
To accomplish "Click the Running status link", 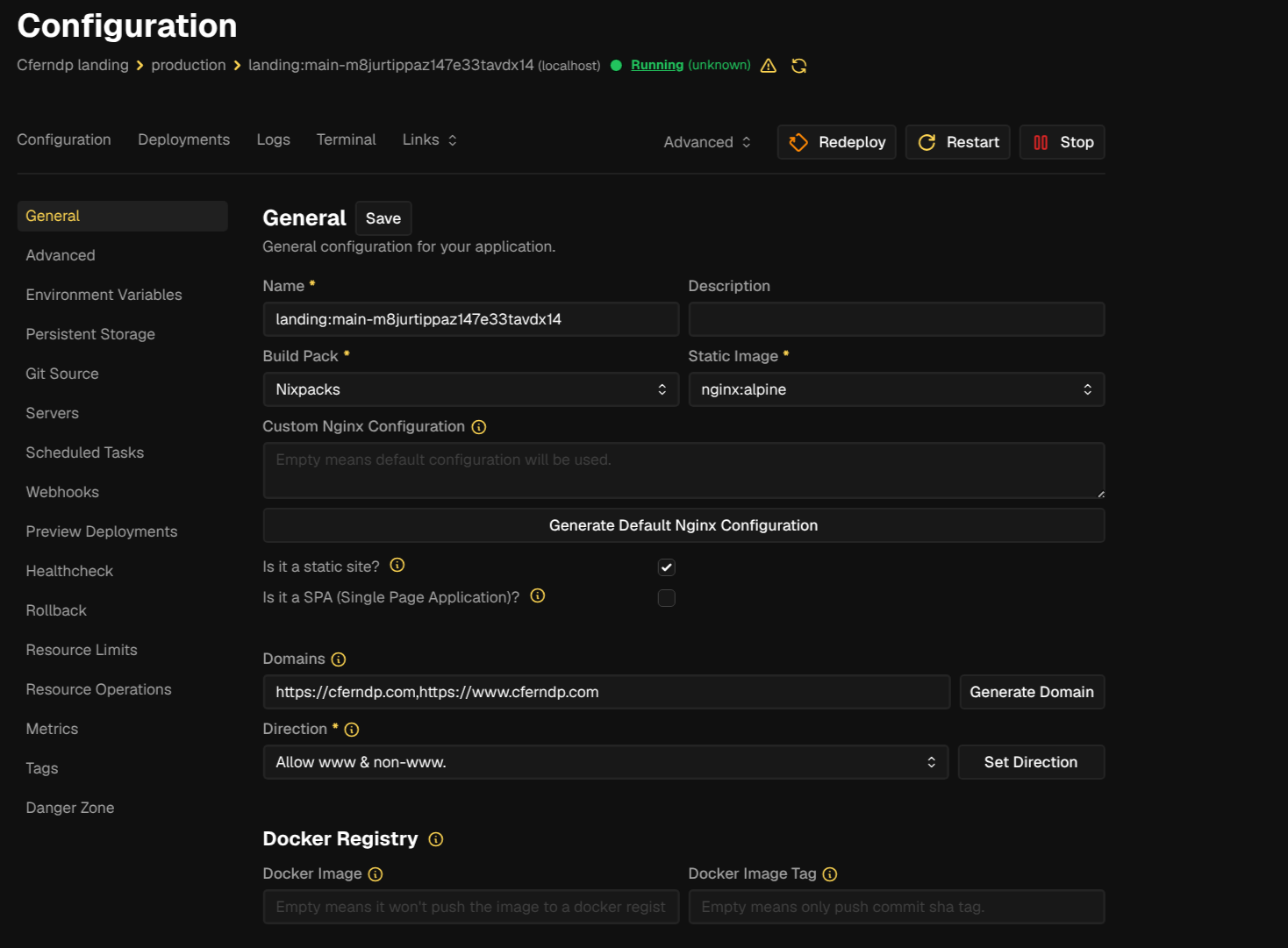I will [657, 65].
